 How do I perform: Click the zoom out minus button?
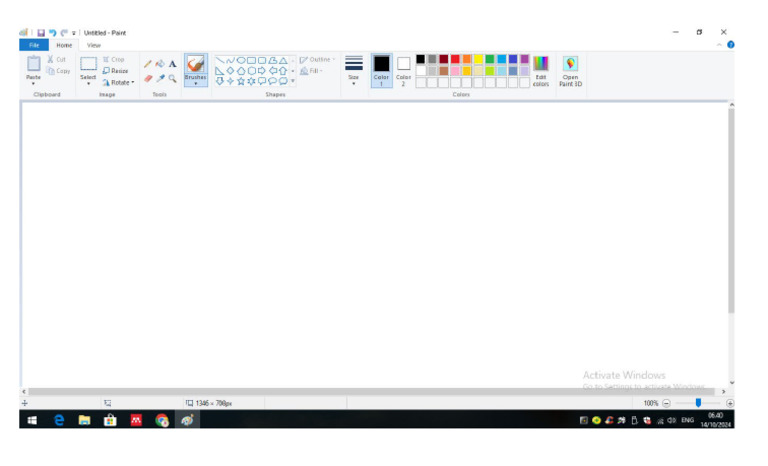(666, 403)
